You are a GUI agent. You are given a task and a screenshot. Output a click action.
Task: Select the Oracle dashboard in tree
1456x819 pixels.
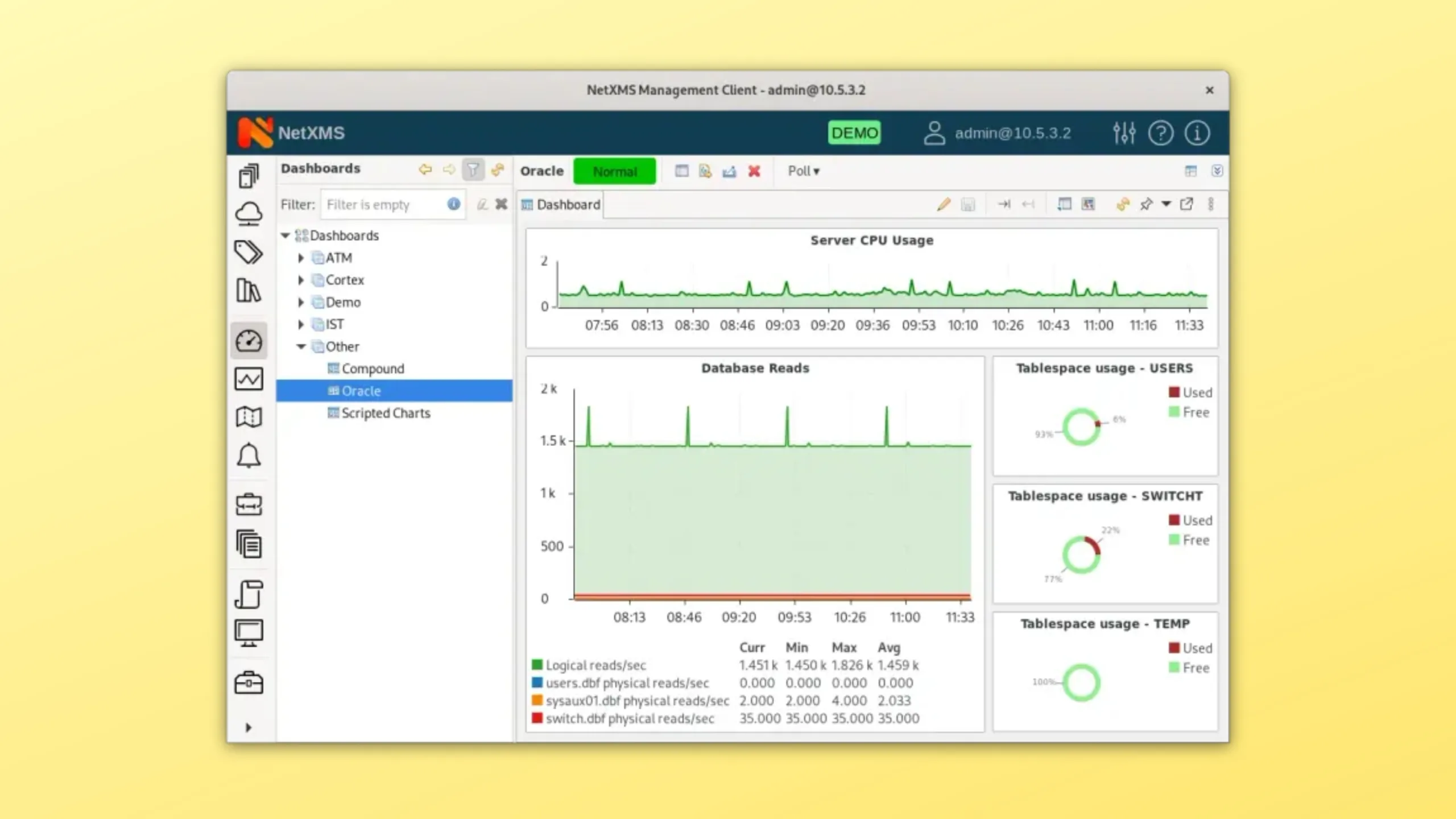point(394,391)
